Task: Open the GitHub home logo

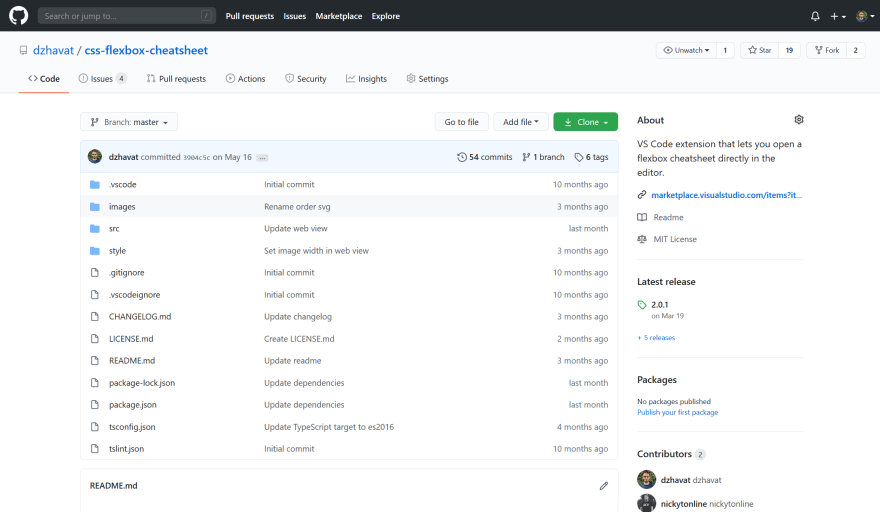Action: (x=19, y=16)
